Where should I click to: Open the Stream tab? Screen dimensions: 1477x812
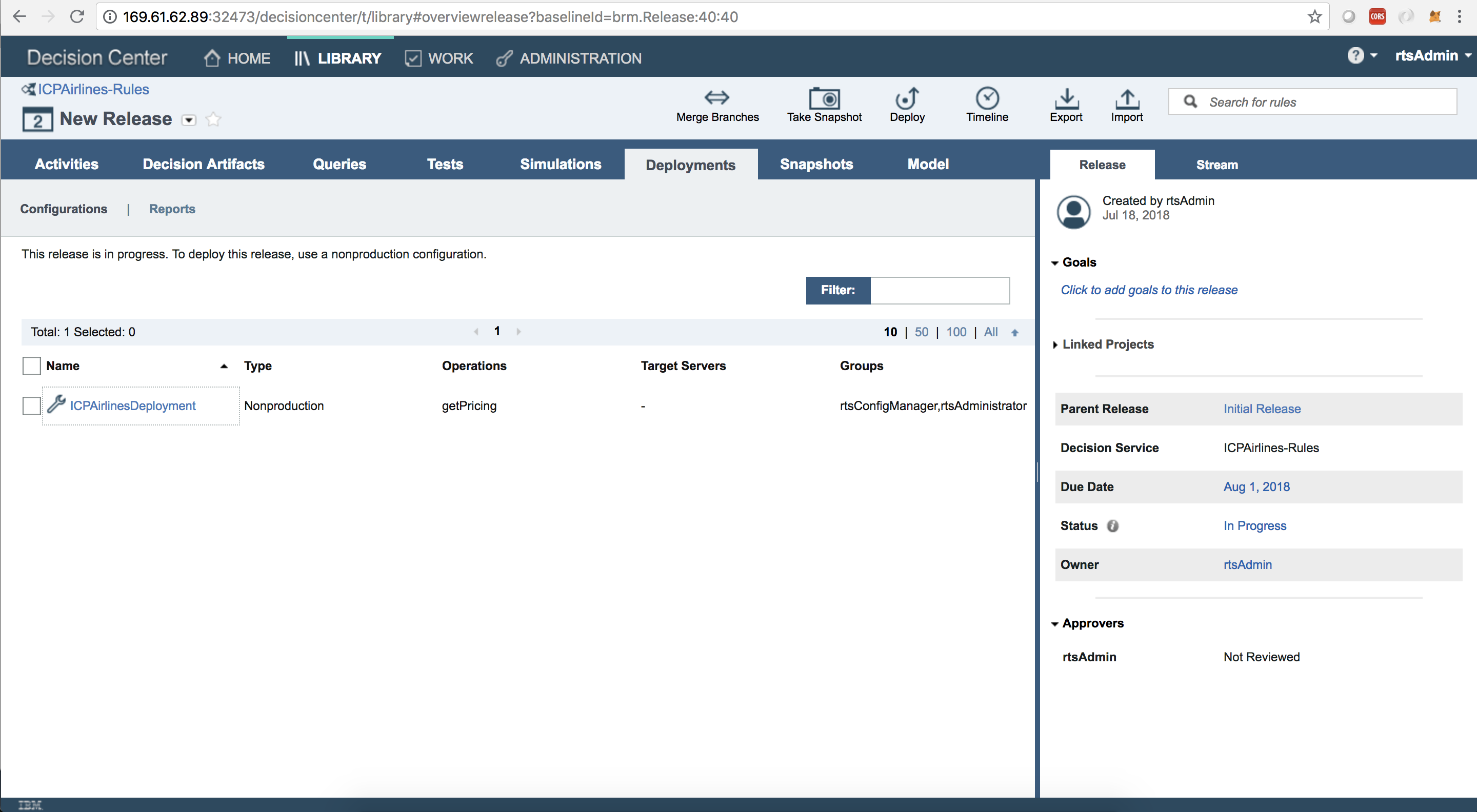(1216, 165)
